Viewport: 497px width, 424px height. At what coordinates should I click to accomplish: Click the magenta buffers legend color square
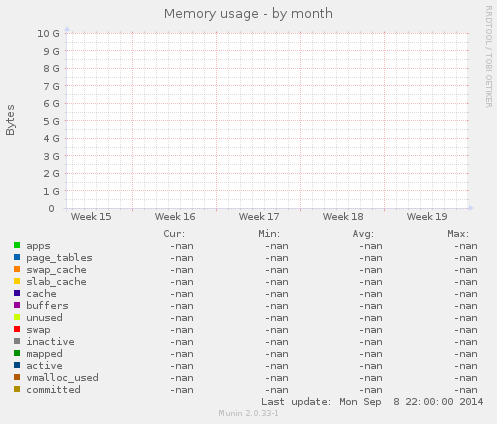click(x=17, y=305)
